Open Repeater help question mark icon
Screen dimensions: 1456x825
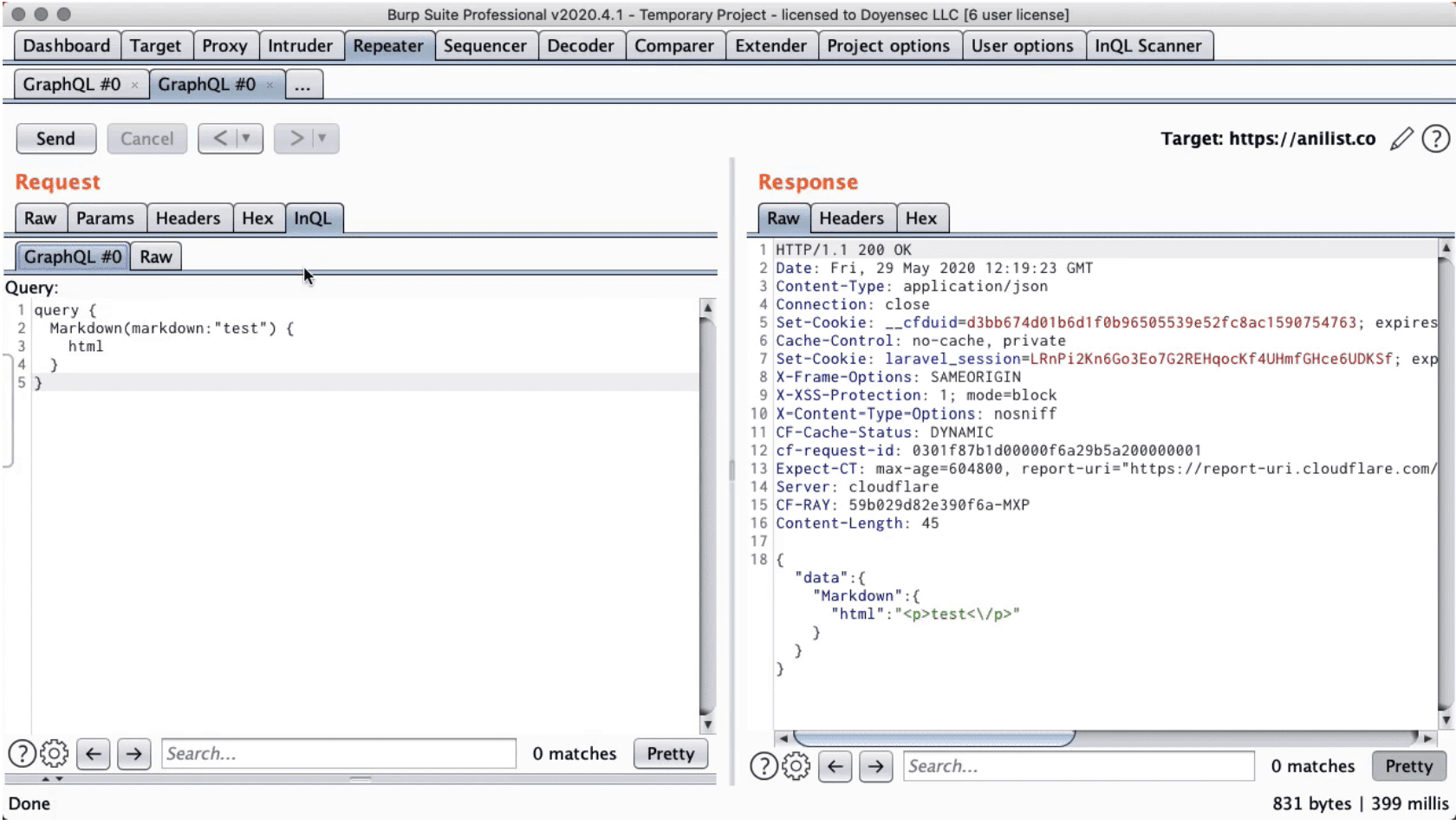[1436, 139]
